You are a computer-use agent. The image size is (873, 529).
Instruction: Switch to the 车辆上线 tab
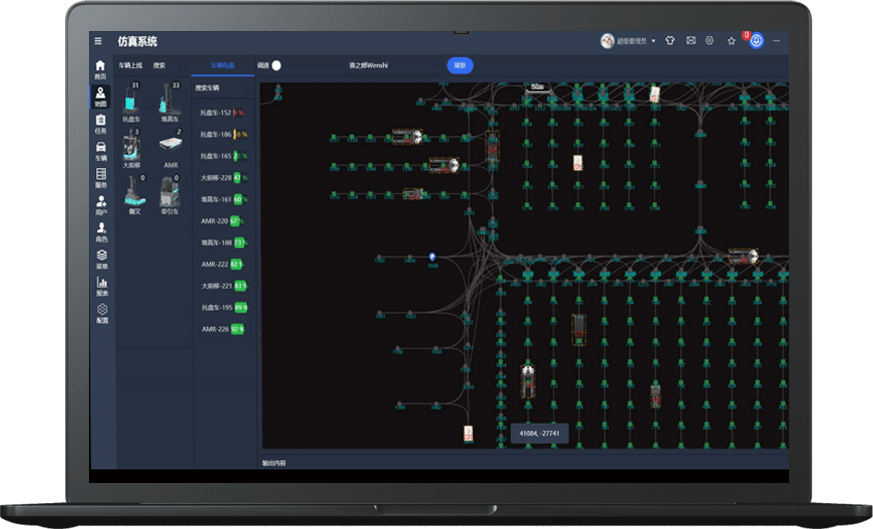click(130, 65)
